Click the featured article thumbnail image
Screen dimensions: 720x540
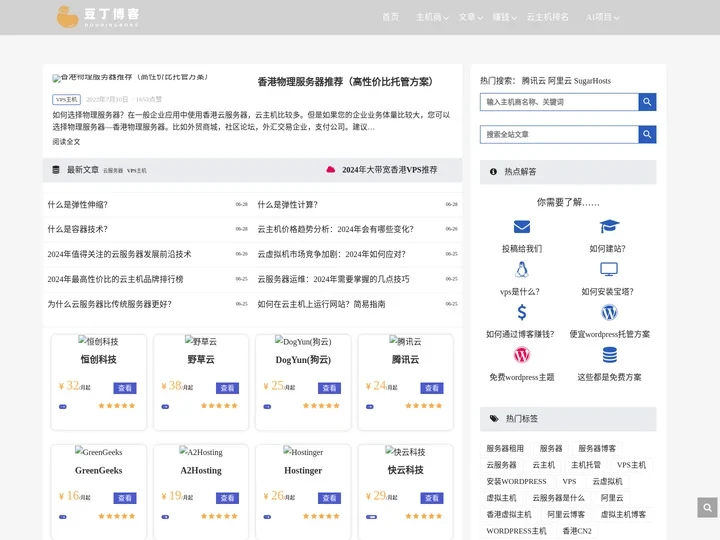pos(130,78)
